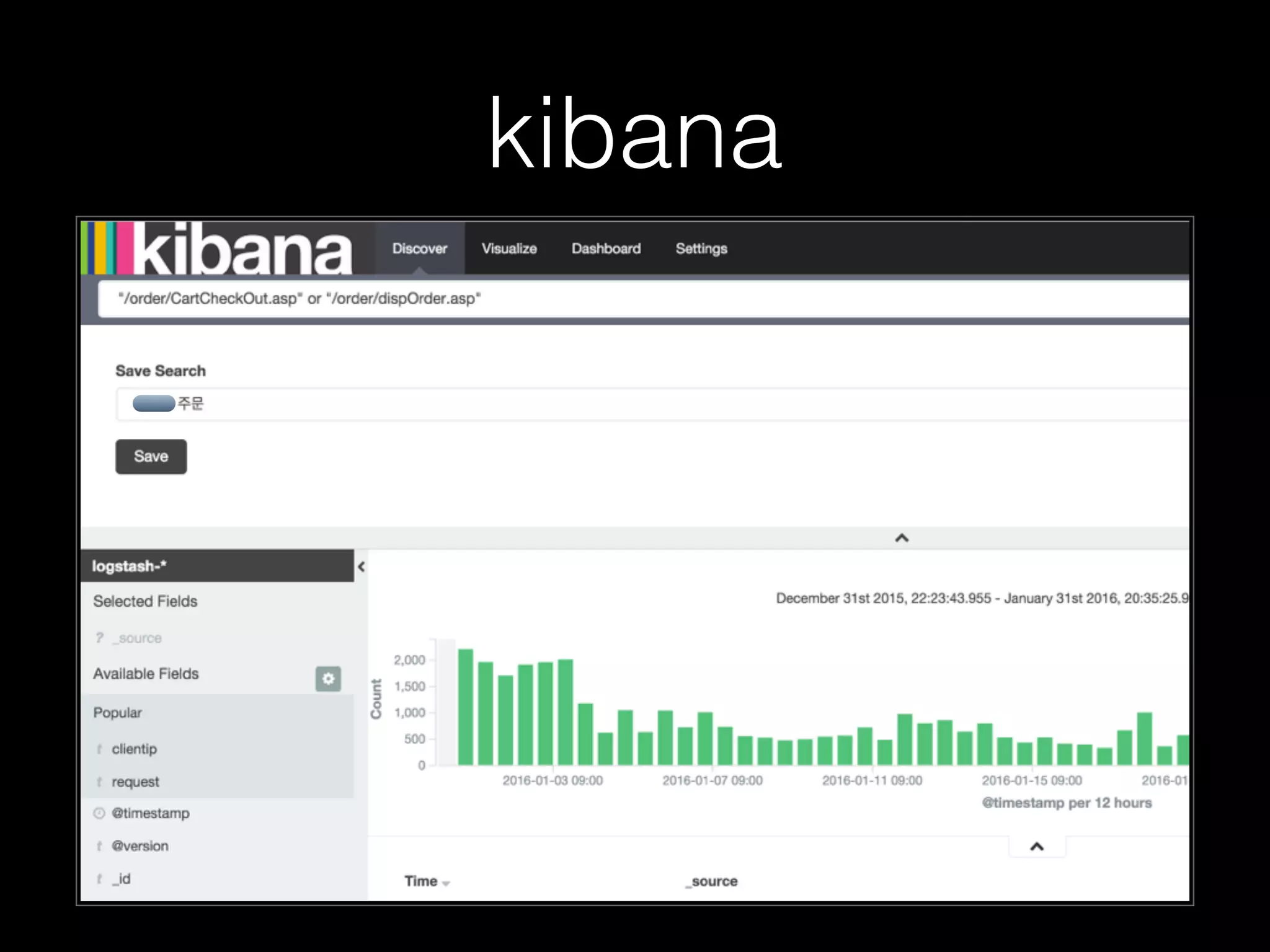Image resolution: width=1270 pixels, height=952 pixels.
Task: Select the @version field
Action: coord(140,846)
